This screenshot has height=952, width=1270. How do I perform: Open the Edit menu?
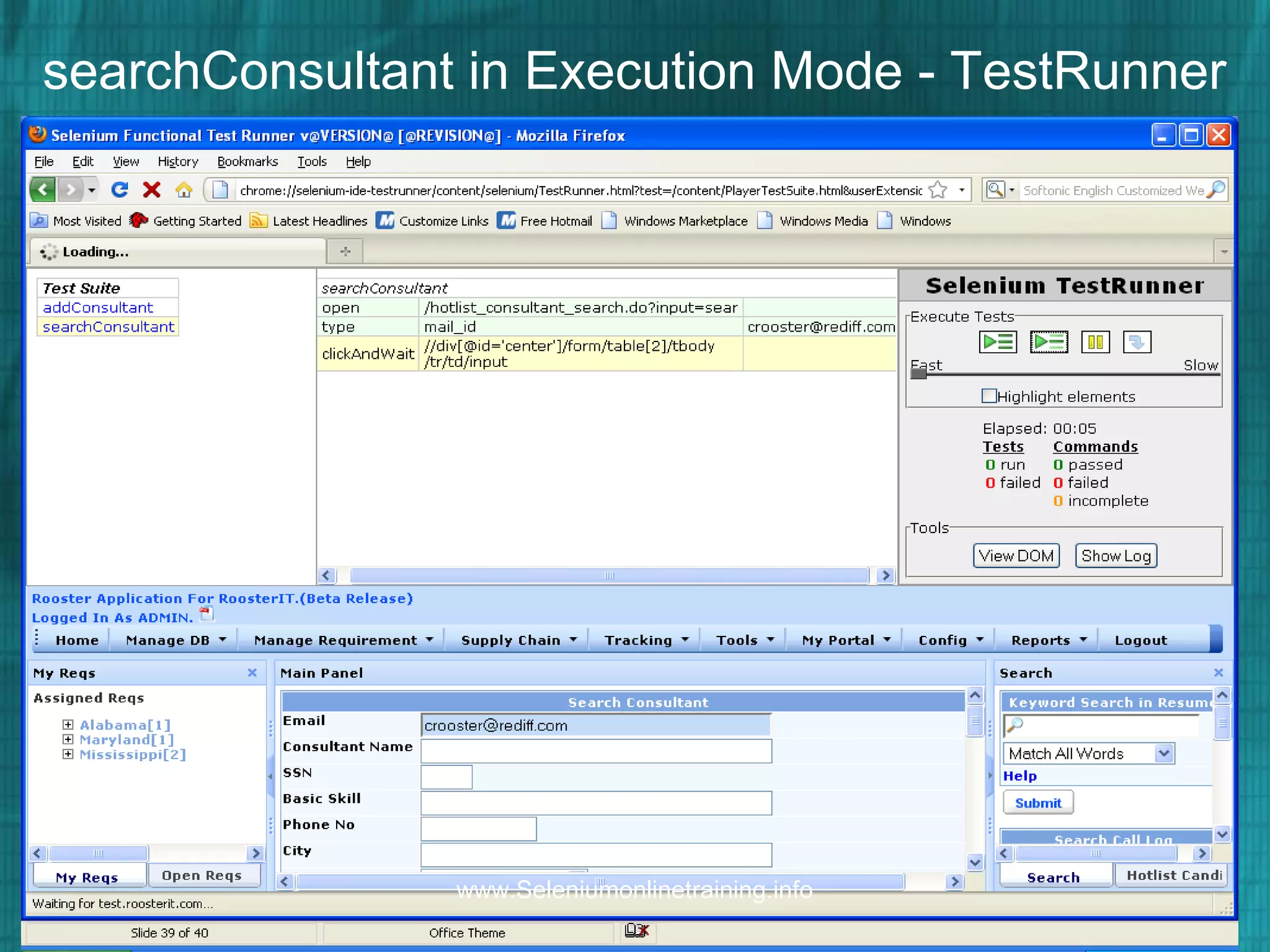tap(82, 162)
